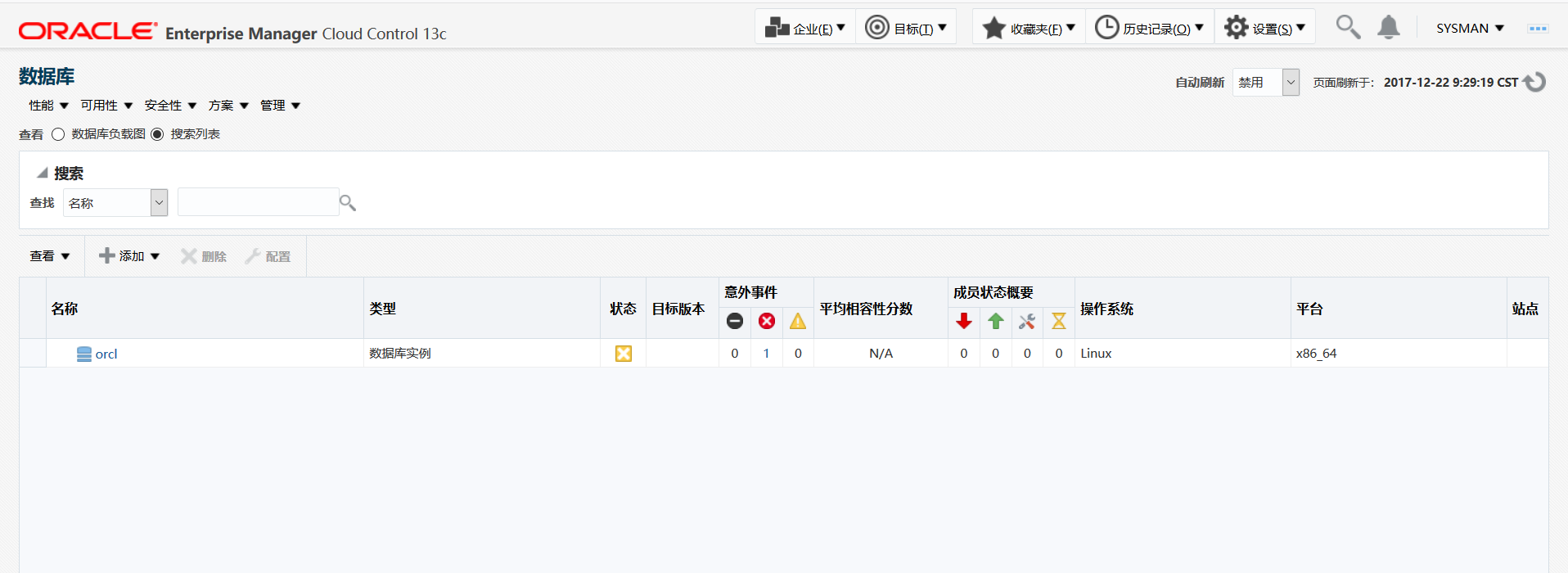The image size is (1568, 573).
Task: Open the Favorites (收藏夹) menu
Action: (x=1029, y=28)
